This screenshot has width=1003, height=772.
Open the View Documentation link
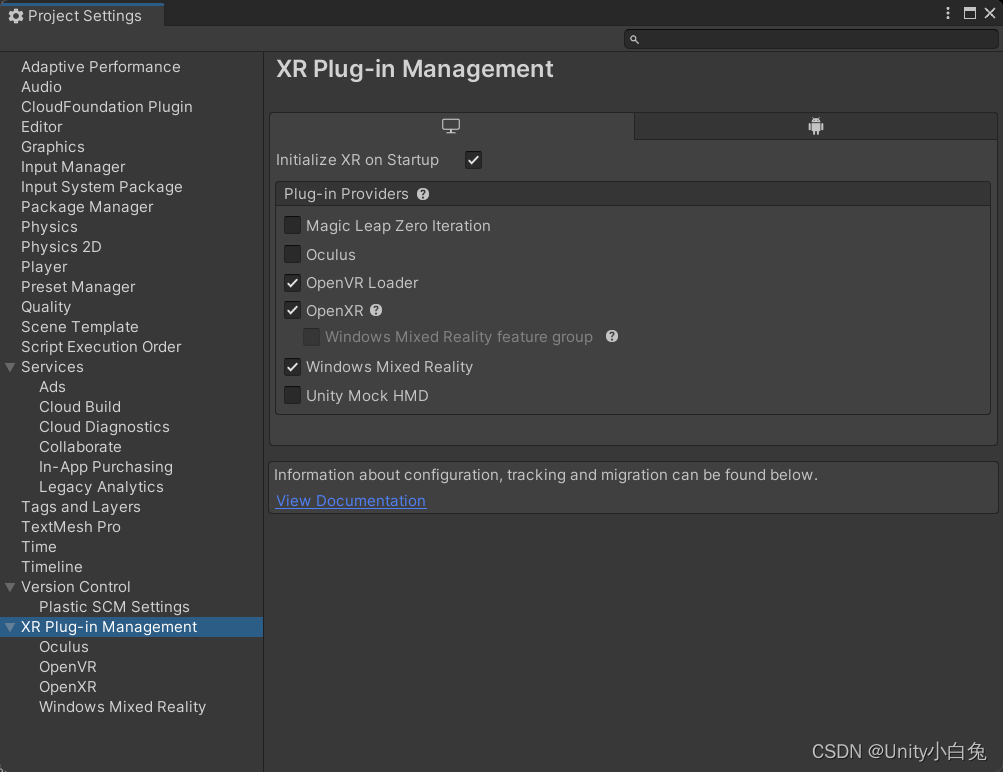click(x=351, y=501)
